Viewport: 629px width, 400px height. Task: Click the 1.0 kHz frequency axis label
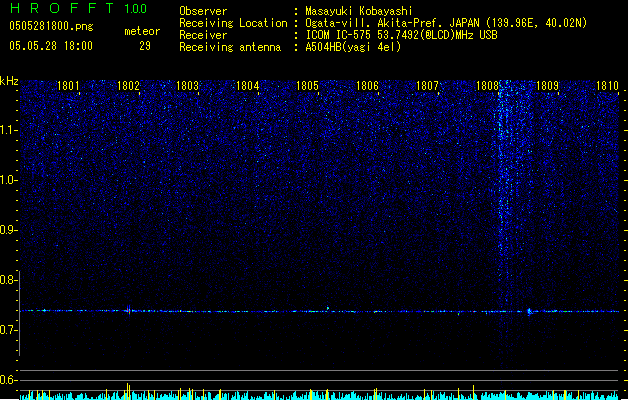click(x=9, y=180)
